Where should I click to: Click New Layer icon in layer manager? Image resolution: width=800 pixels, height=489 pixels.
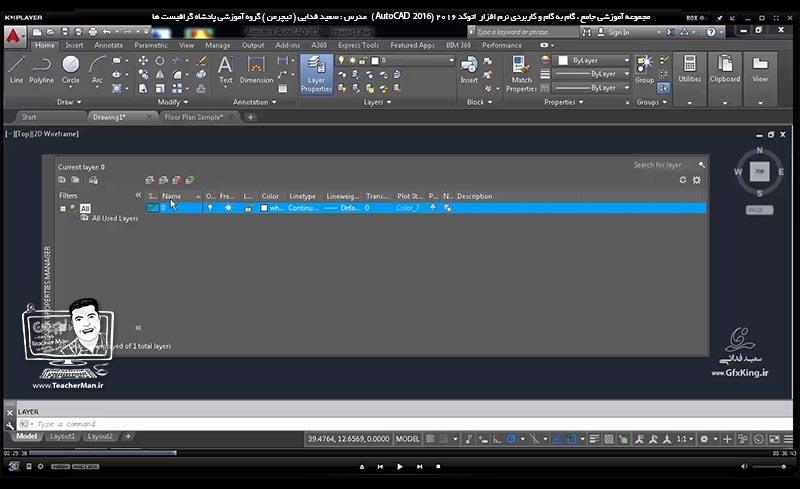149,180
